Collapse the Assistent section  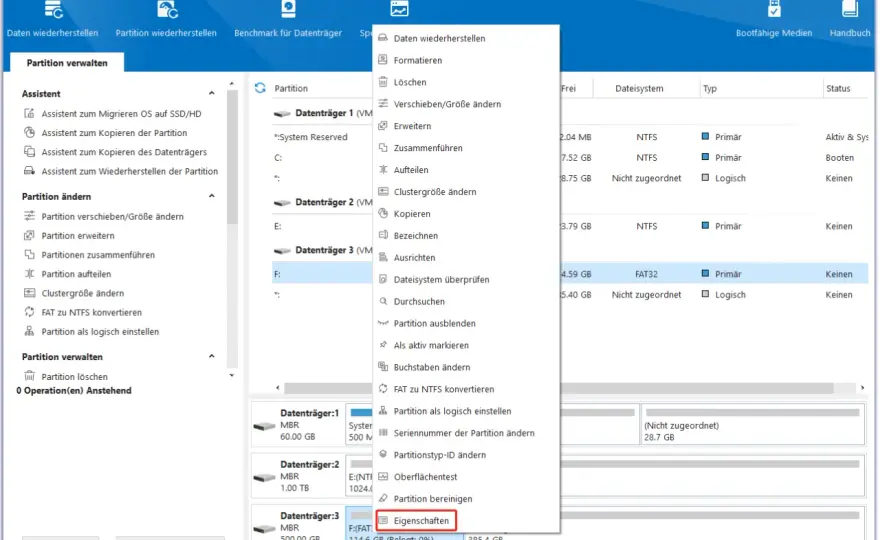coord(212,93)
